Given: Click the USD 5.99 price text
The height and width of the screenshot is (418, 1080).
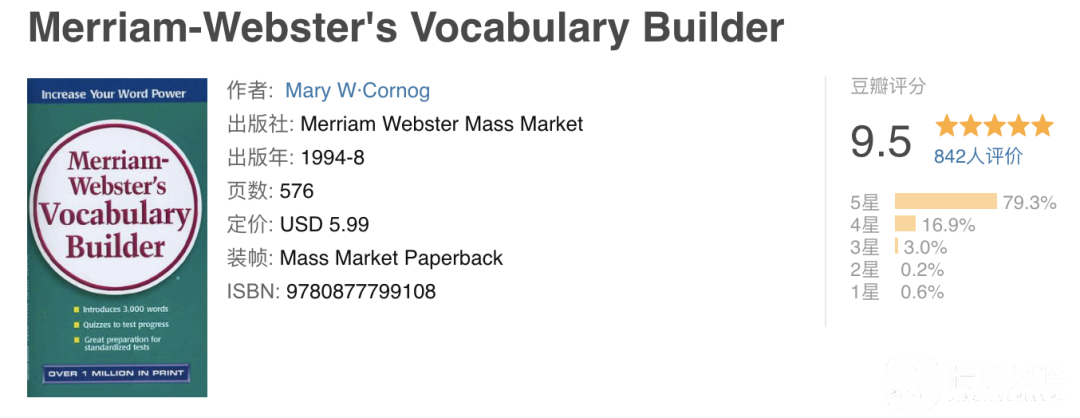Looking at the screenshot, I should 324,224.
